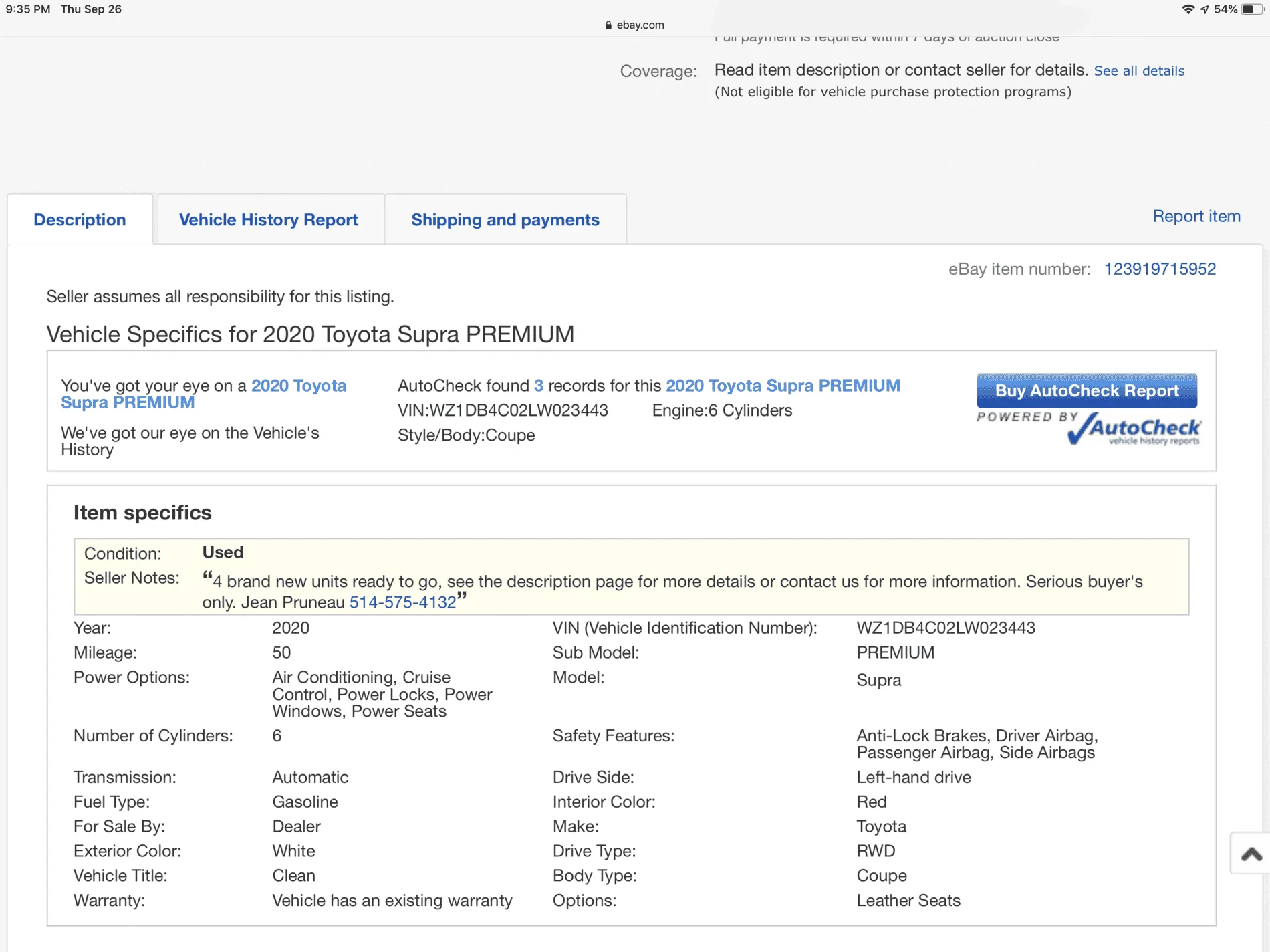Tap the scroll-to-top chevron button
The height and width of the screenshot is (952, 1270).
(1251, 853)
